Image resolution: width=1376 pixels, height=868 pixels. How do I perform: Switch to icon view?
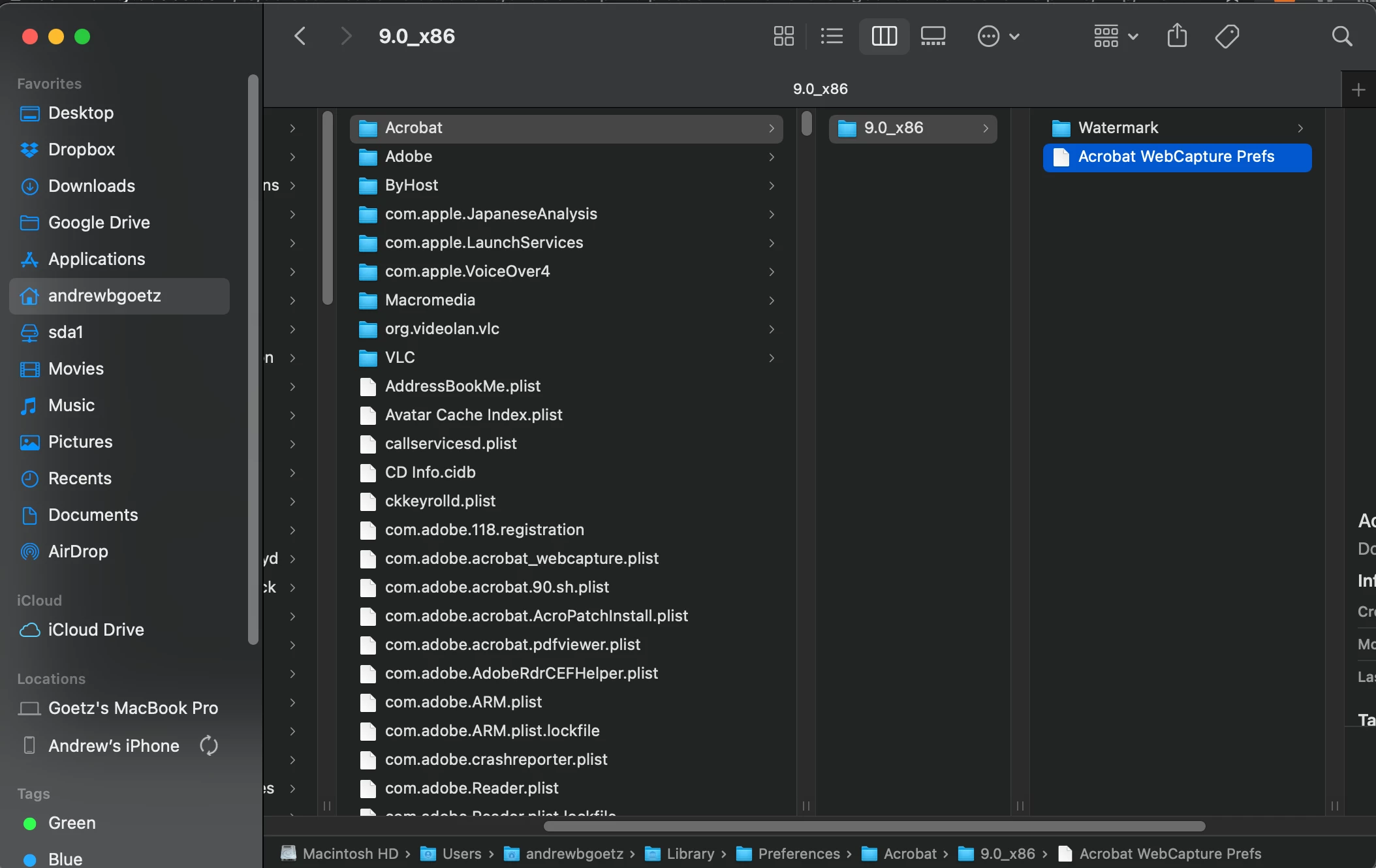pyautogui.click(x=783, y=36)
